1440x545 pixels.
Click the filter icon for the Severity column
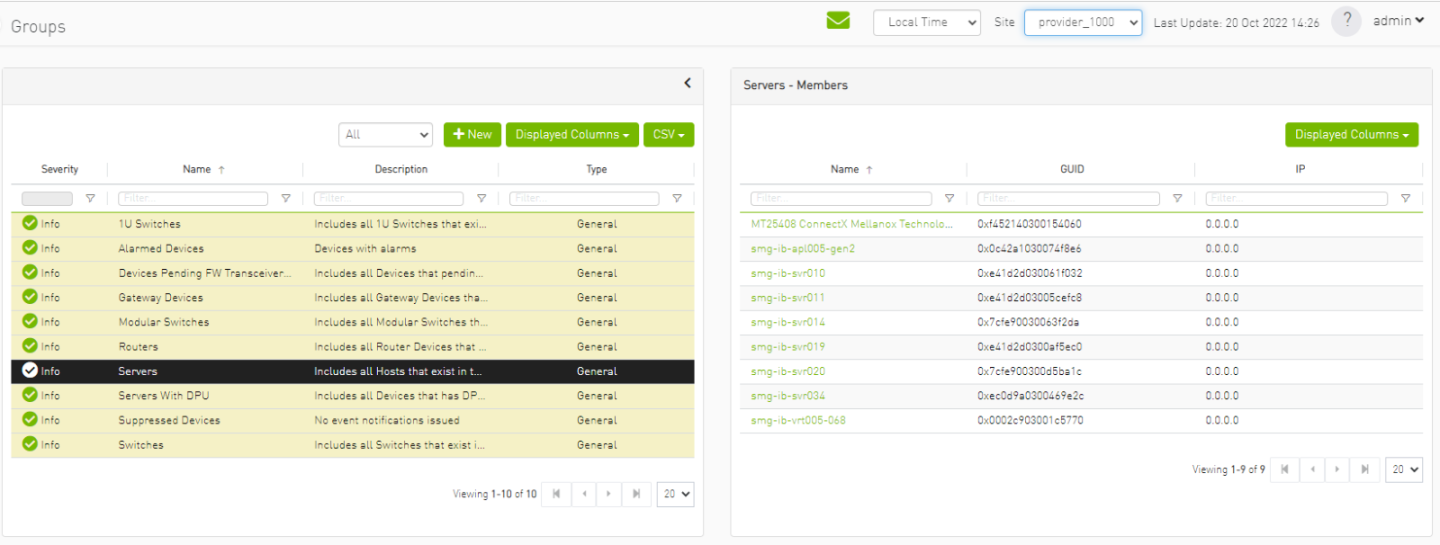[x=91, y=199]
